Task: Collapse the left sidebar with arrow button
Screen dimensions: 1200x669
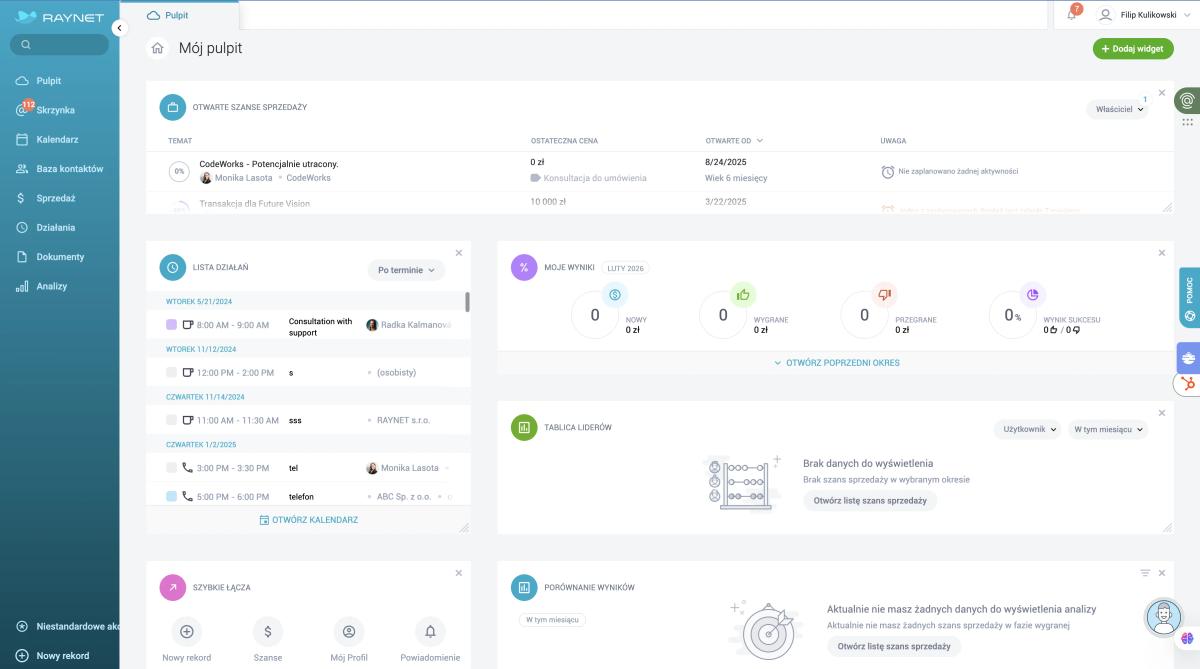Action: (119, 29)
